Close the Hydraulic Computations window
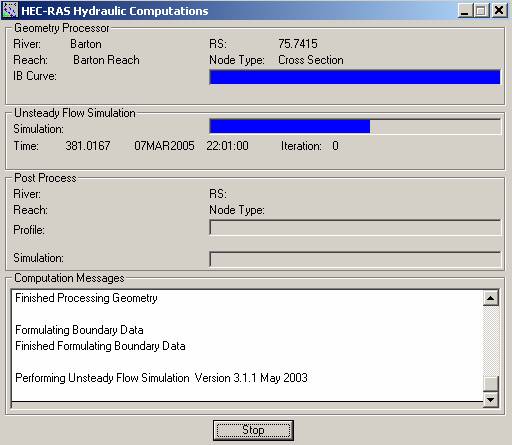The height and width of the screenshot is (445, 512). click(499, 10)
